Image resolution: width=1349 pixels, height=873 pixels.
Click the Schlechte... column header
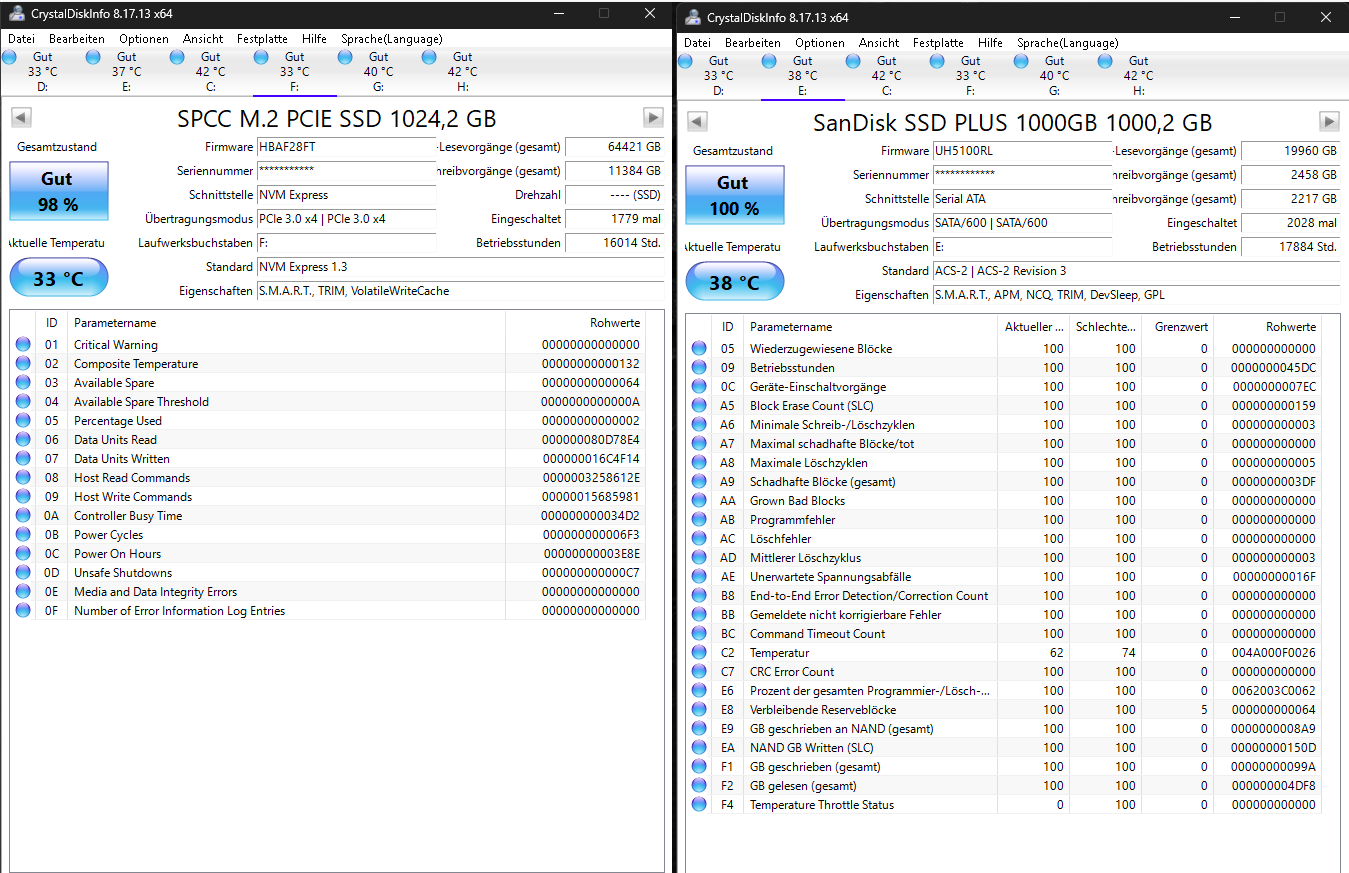(1106, 327)
